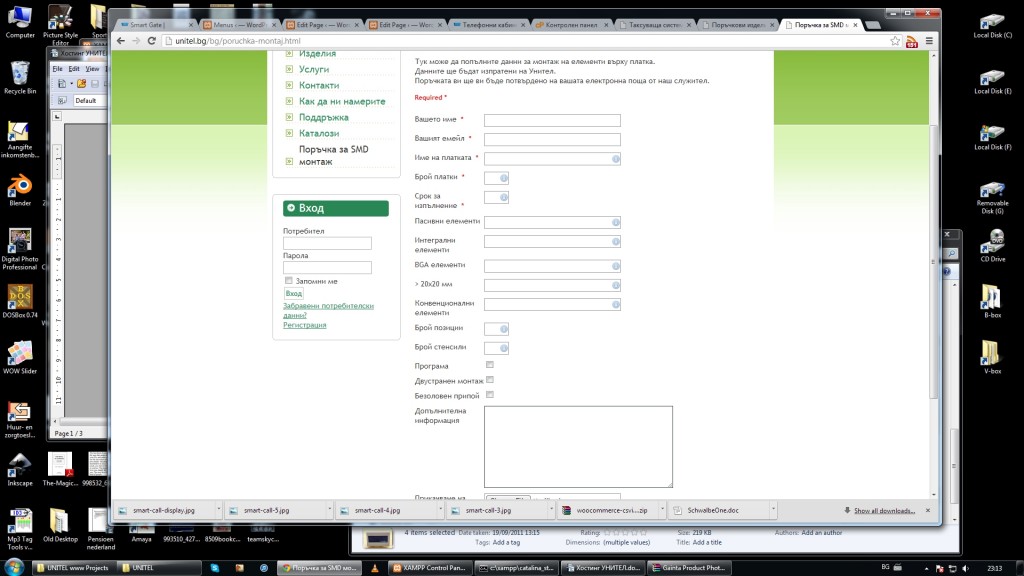1024x576 pixels.
Task: Tick the Програма checkbox
Action: tap(490, 365)
